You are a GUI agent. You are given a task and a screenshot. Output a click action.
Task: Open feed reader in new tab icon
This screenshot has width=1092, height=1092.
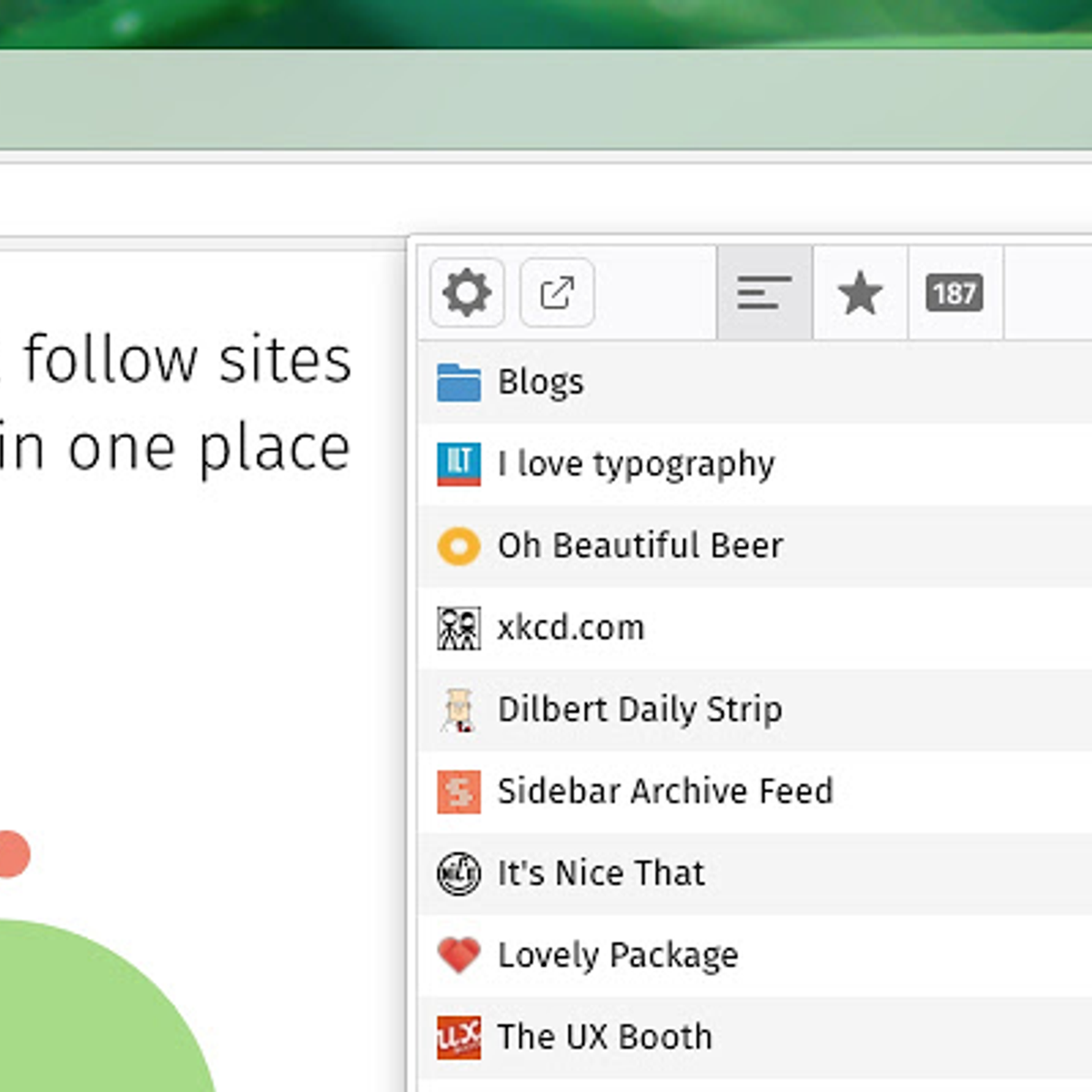point(557,293)
